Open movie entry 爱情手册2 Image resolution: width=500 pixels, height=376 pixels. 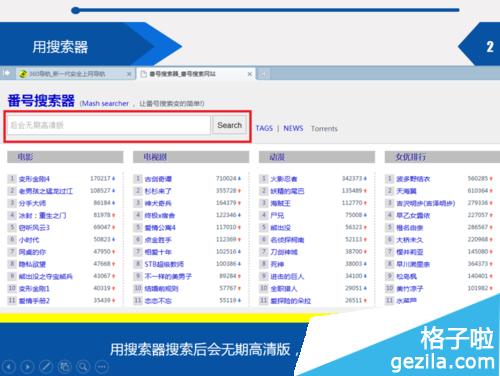[34, 301]
